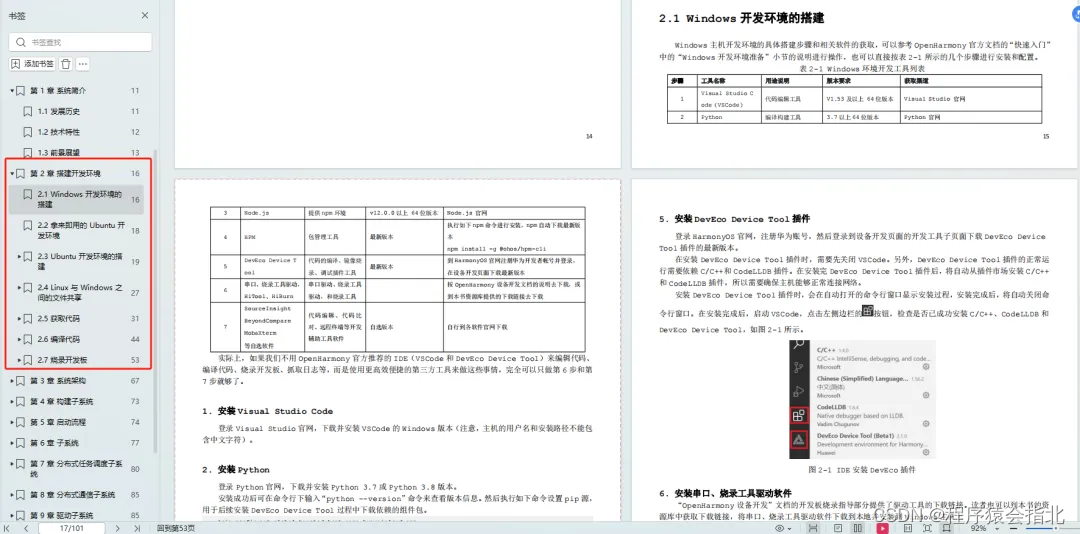
Task: Click bookmark icon beside 第 3 章 系统架构
Action: coord(21,380)
